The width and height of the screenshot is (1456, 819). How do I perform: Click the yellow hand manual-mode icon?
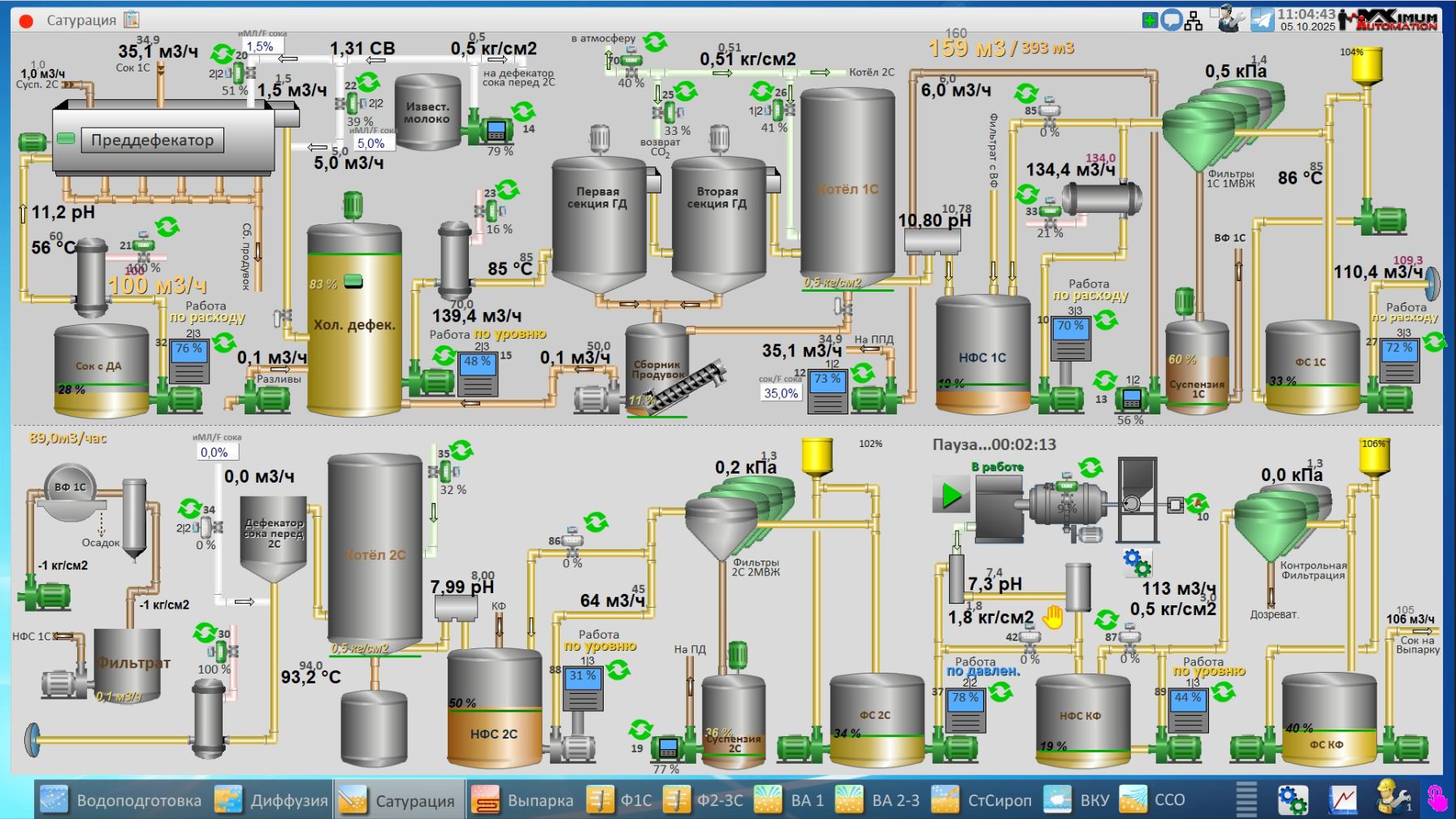(x=1053, y=617)
